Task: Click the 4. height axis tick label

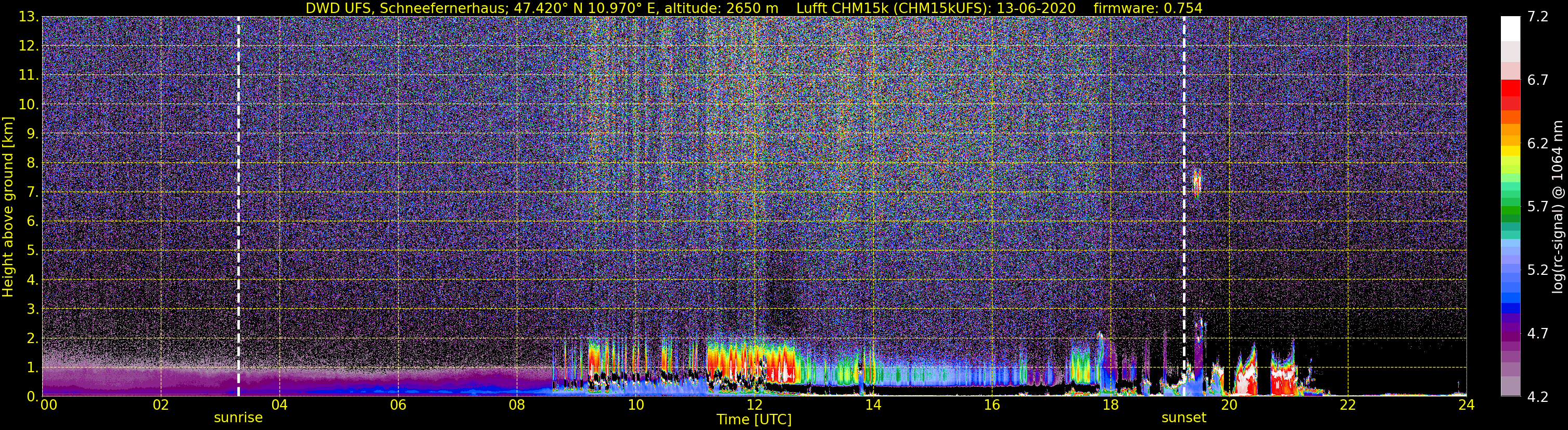Action: [33, 280]
